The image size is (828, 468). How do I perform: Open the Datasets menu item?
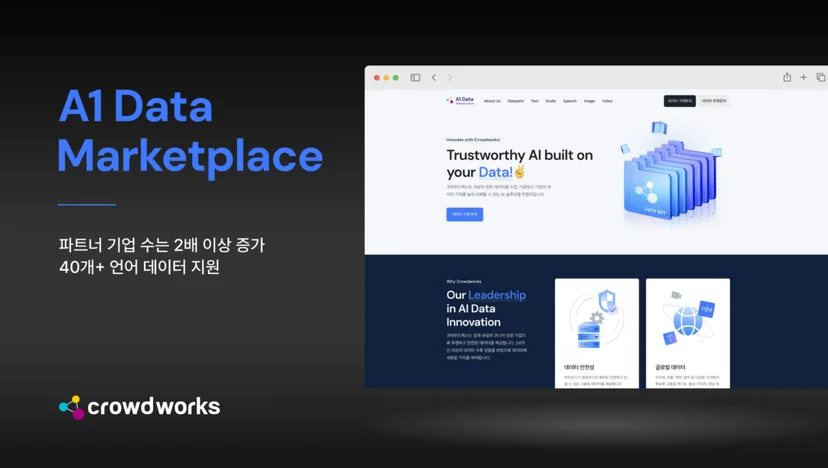tap(515, 101)
